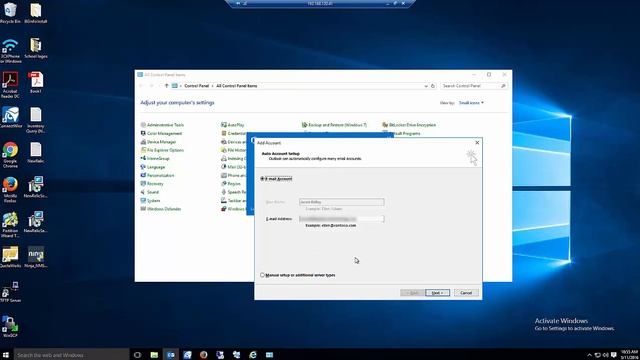Viewport: 640px width, 360px height.
Task: Expand the View by Small icons dropdown
Action: 471,103
